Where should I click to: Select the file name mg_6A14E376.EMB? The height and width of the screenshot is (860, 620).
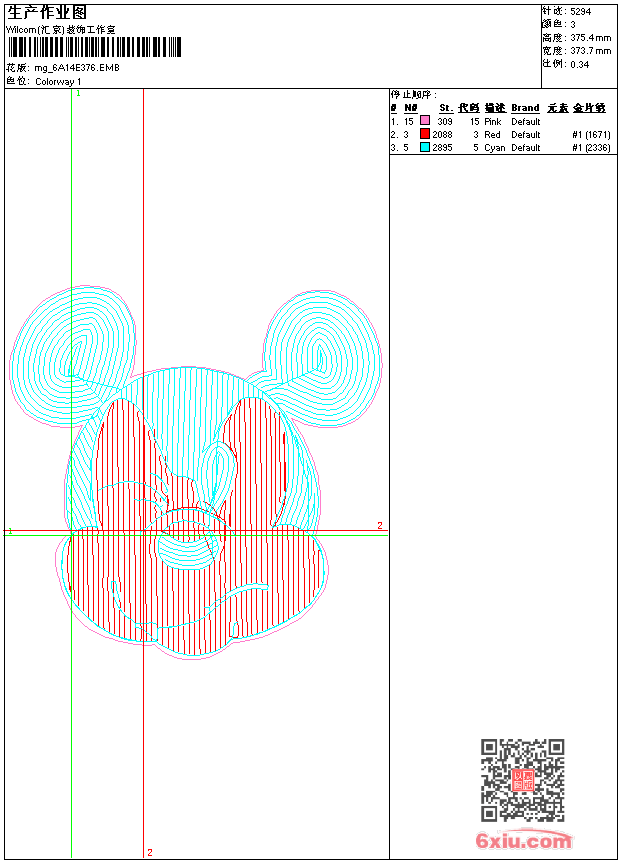[x=77, y=68]
